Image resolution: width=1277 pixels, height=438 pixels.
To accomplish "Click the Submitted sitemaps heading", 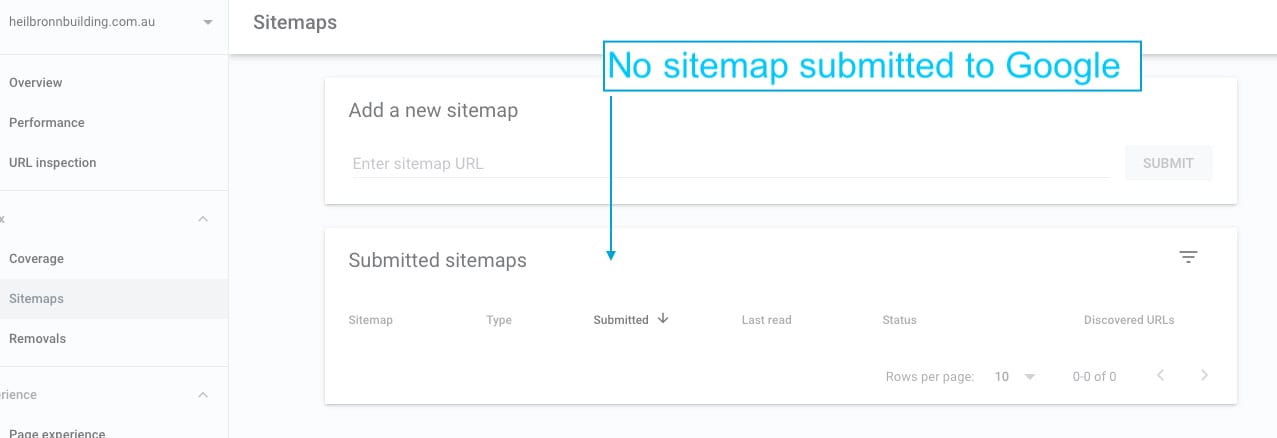I will (437, 260).
